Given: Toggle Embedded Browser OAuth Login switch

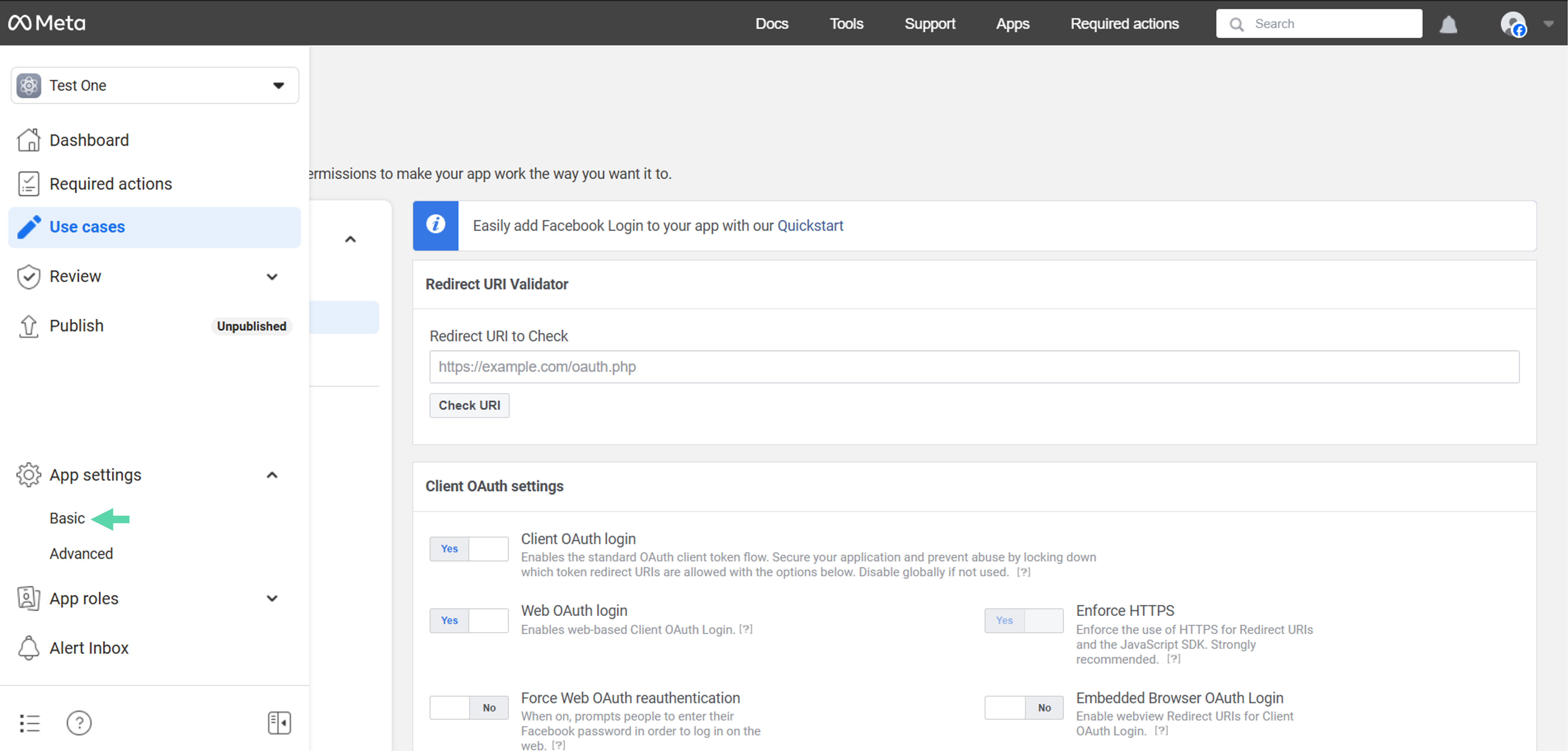Looking at the screenshot, I should (x=1024, y=708).
